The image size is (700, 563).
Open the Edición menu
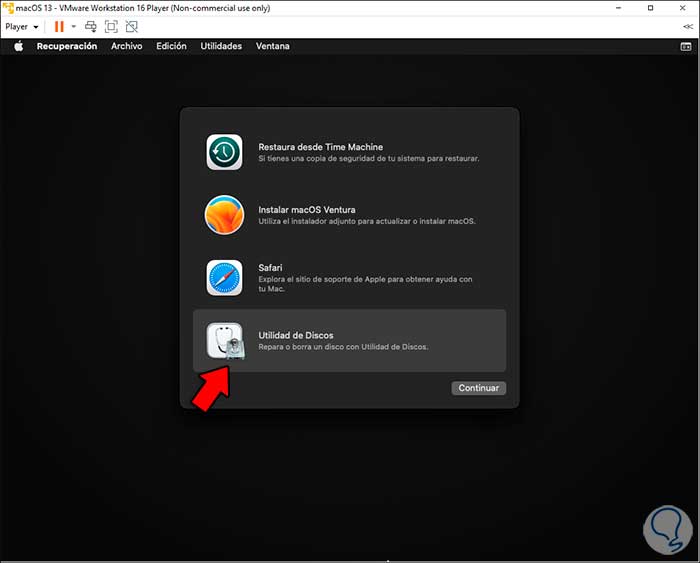[x=171, y=46]
